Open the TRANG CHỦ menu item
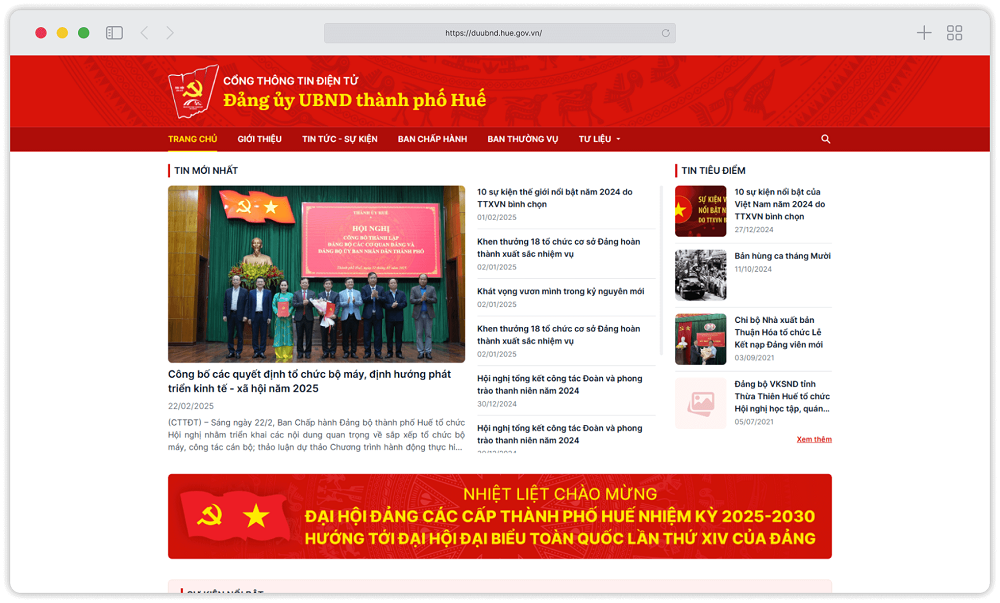Viewport: 1000px width, 603px height. click(x=192, y=139)
